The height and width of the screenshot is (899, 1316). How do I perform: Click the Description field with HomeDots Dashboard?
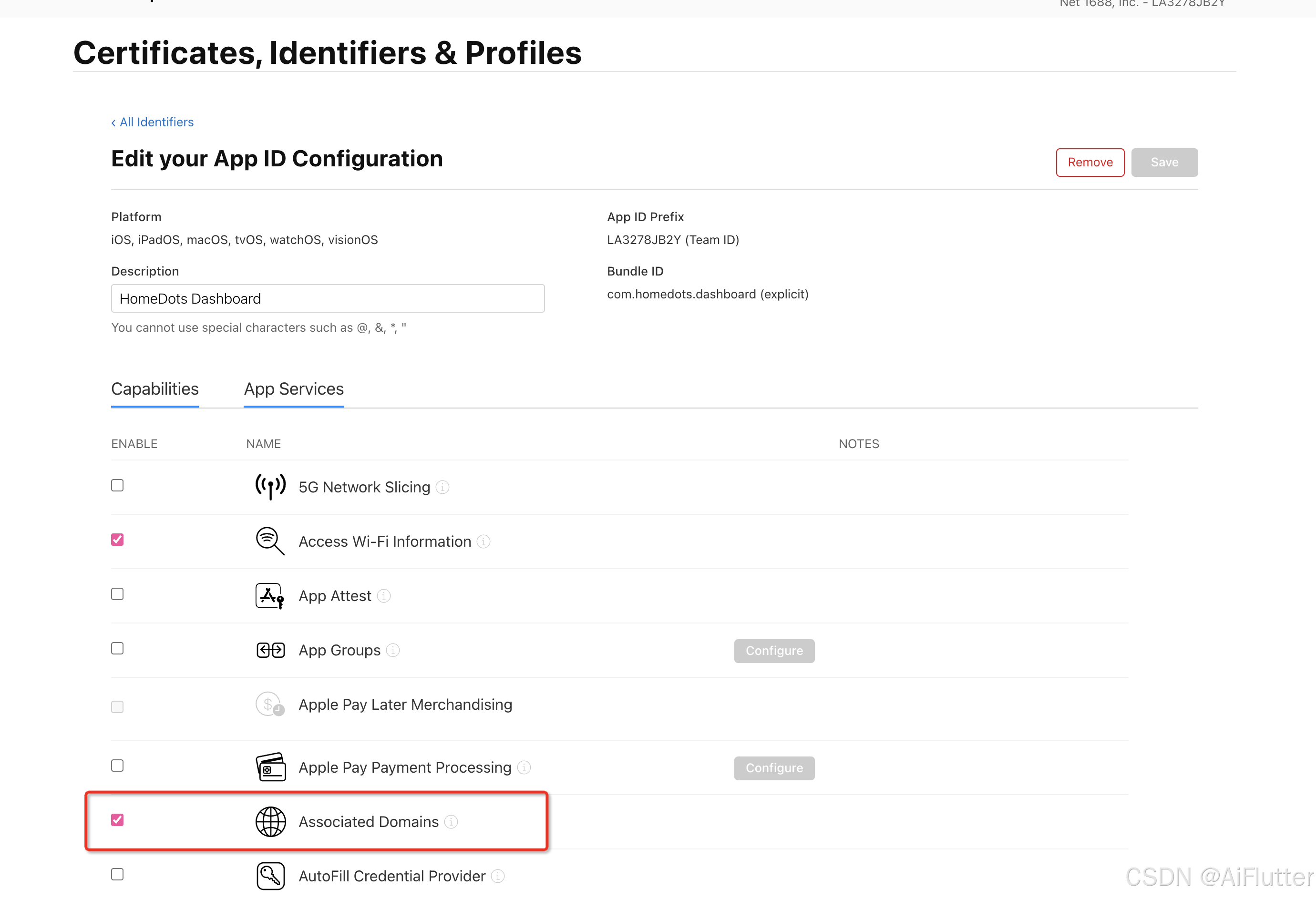(327, 298)
